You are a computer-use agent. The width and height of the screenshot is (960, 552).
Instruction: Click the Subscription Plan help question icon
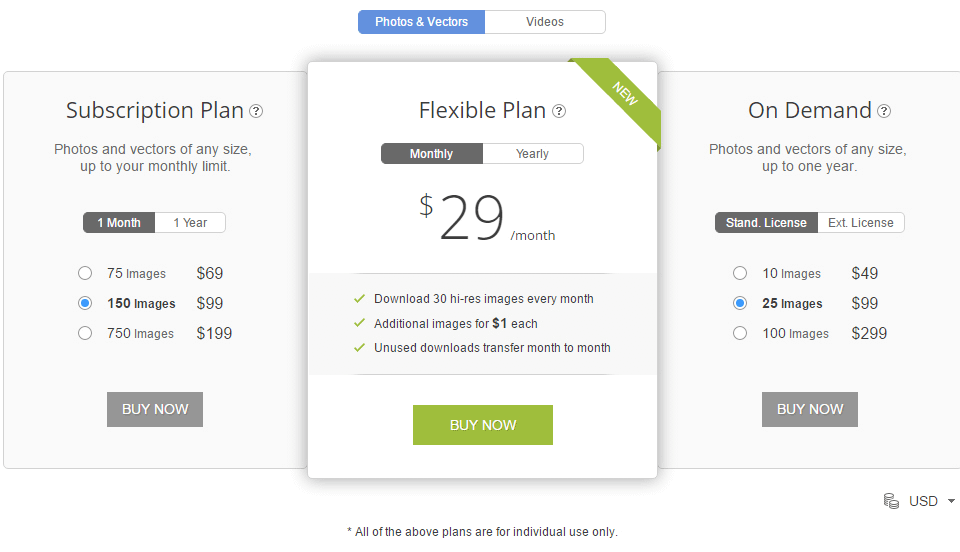pos(256,111)
